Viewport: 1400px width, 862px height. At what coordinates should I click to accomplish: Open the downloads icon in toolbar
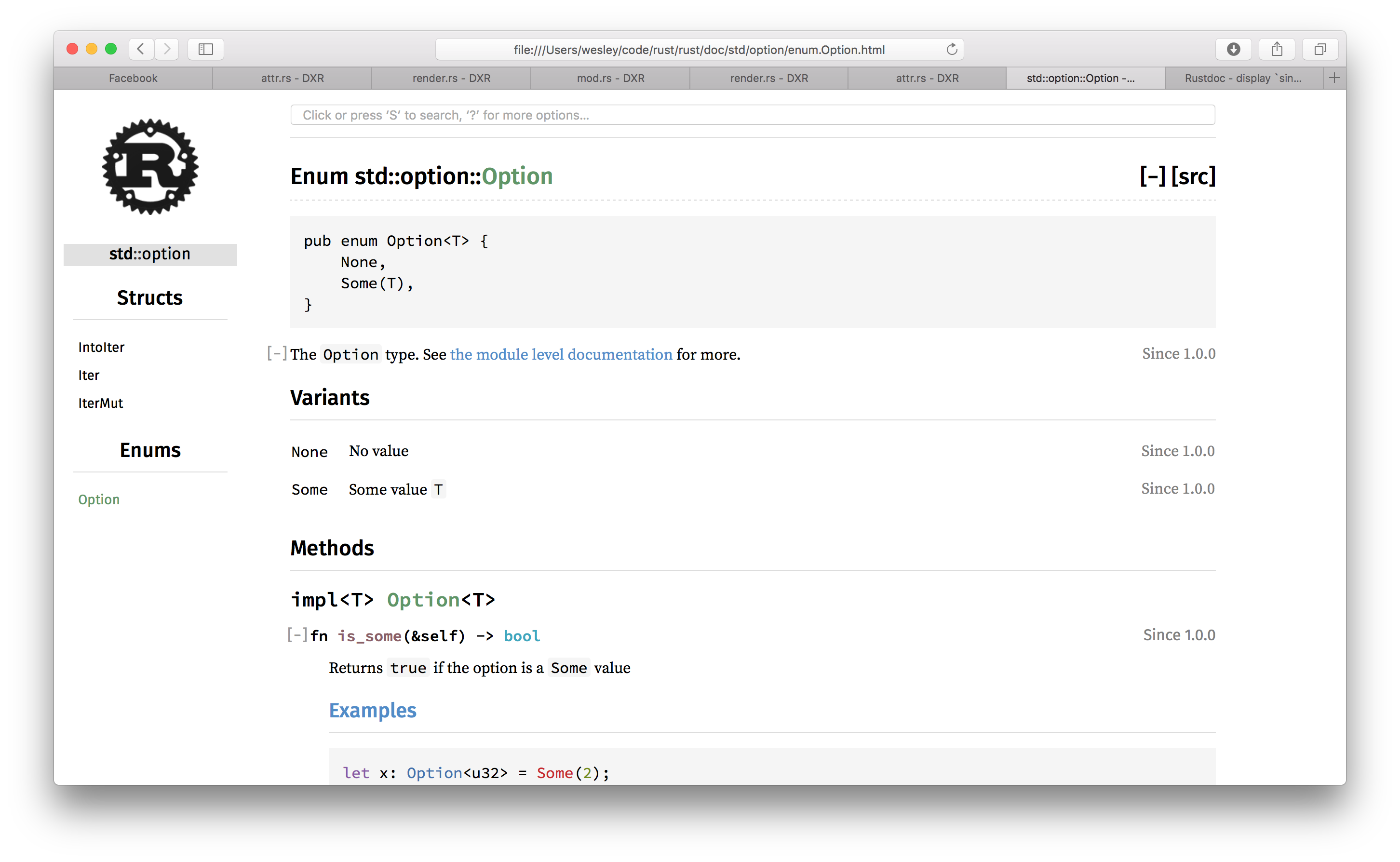1233,49
